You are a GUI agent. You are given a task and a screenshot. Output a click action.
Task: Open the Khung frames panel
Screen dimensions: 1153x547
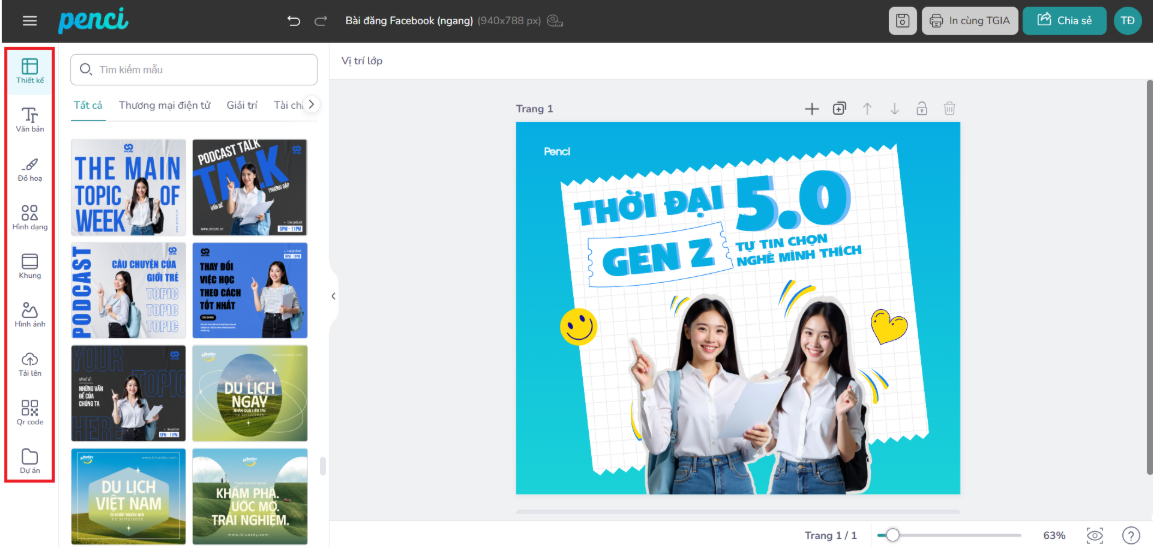(30, 265)
